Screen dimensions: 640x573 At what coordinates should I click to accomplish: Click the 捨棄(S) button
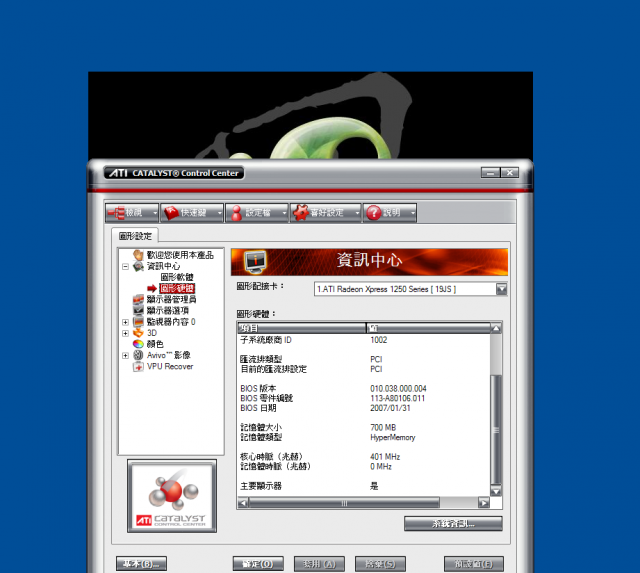point(380,564)
